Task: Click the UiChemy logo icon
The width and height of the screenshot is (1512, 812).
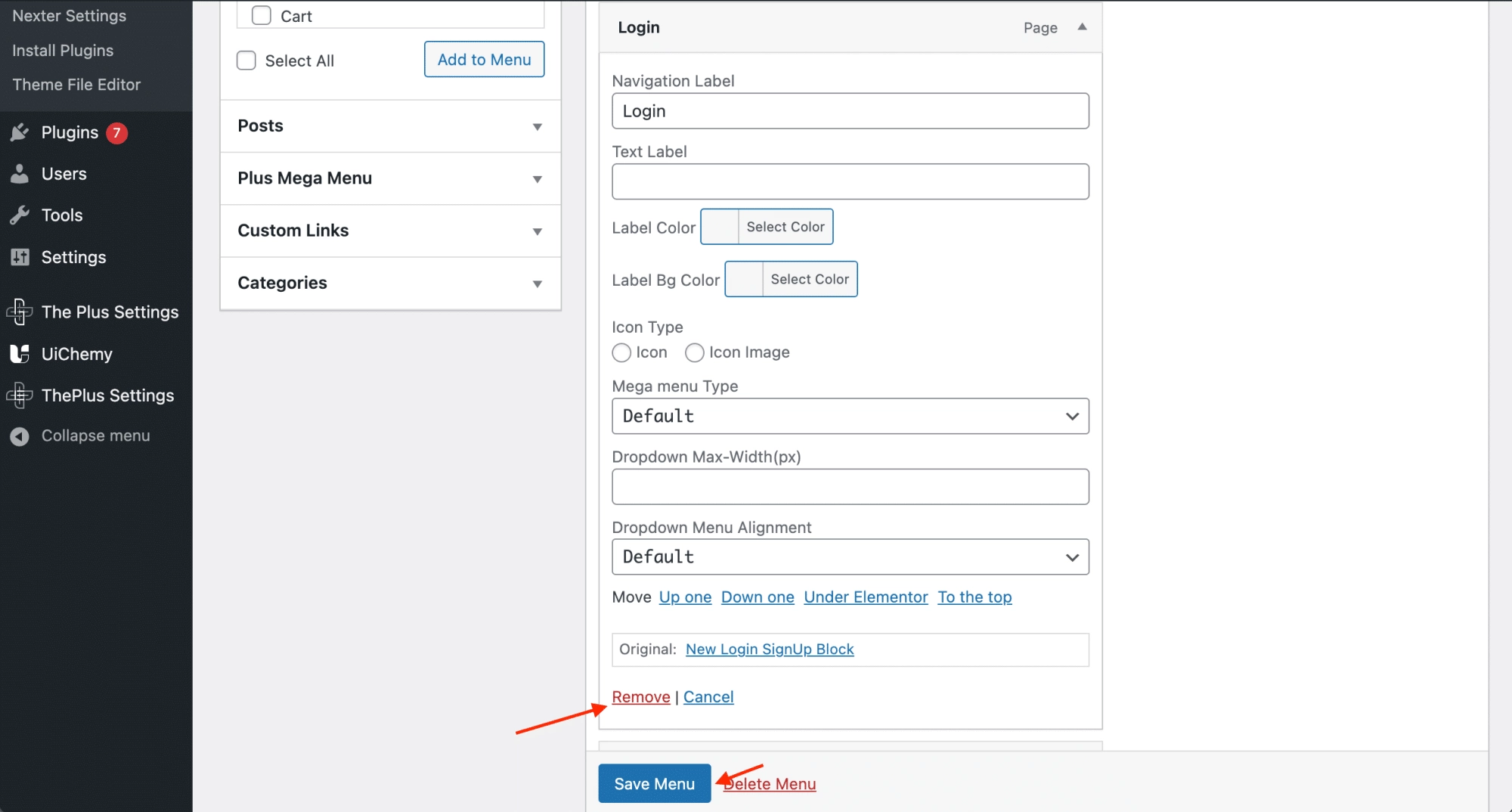Action: pos(20,354)
